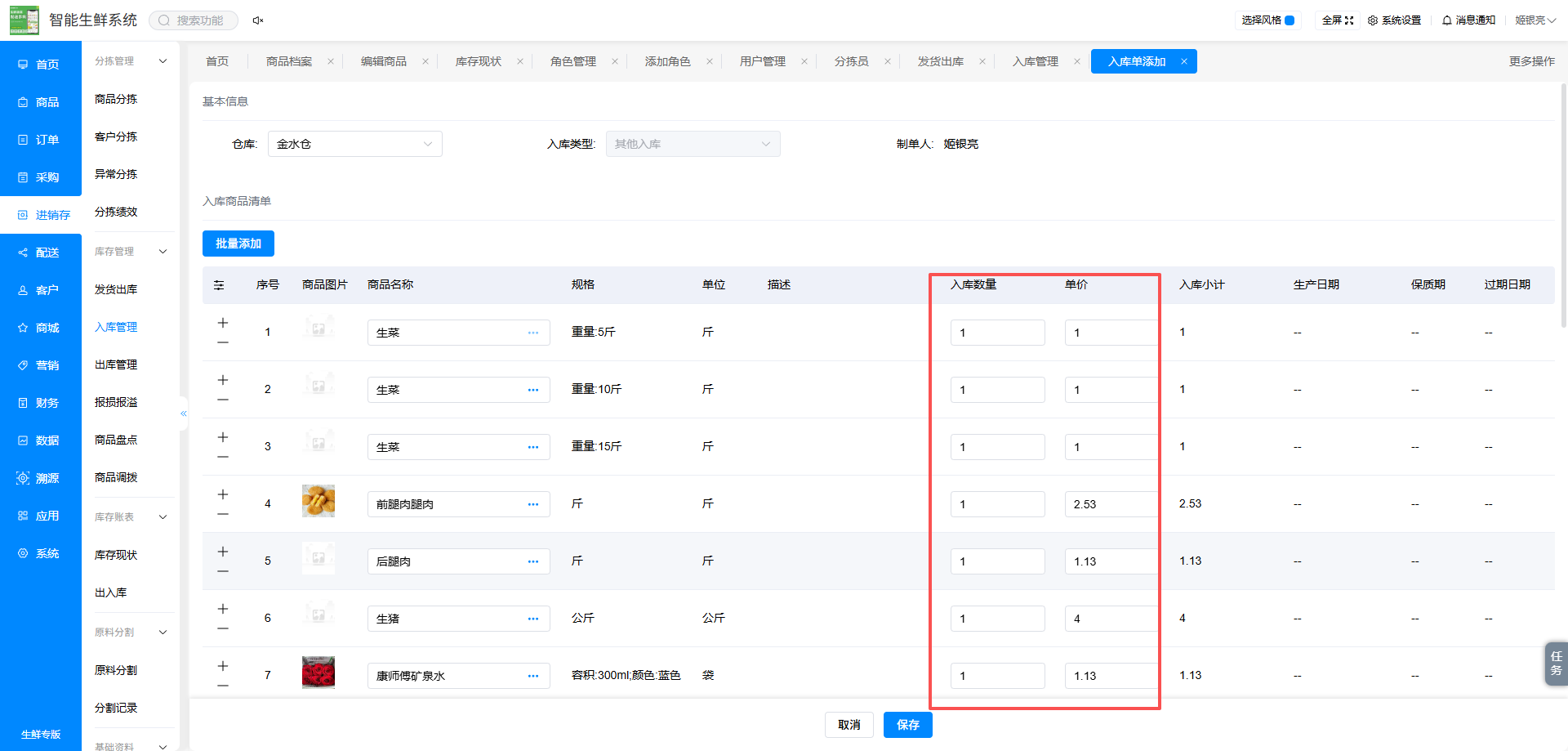Click the 批量添加 button
1568x751 pixels.
click(x=238, y=244)
